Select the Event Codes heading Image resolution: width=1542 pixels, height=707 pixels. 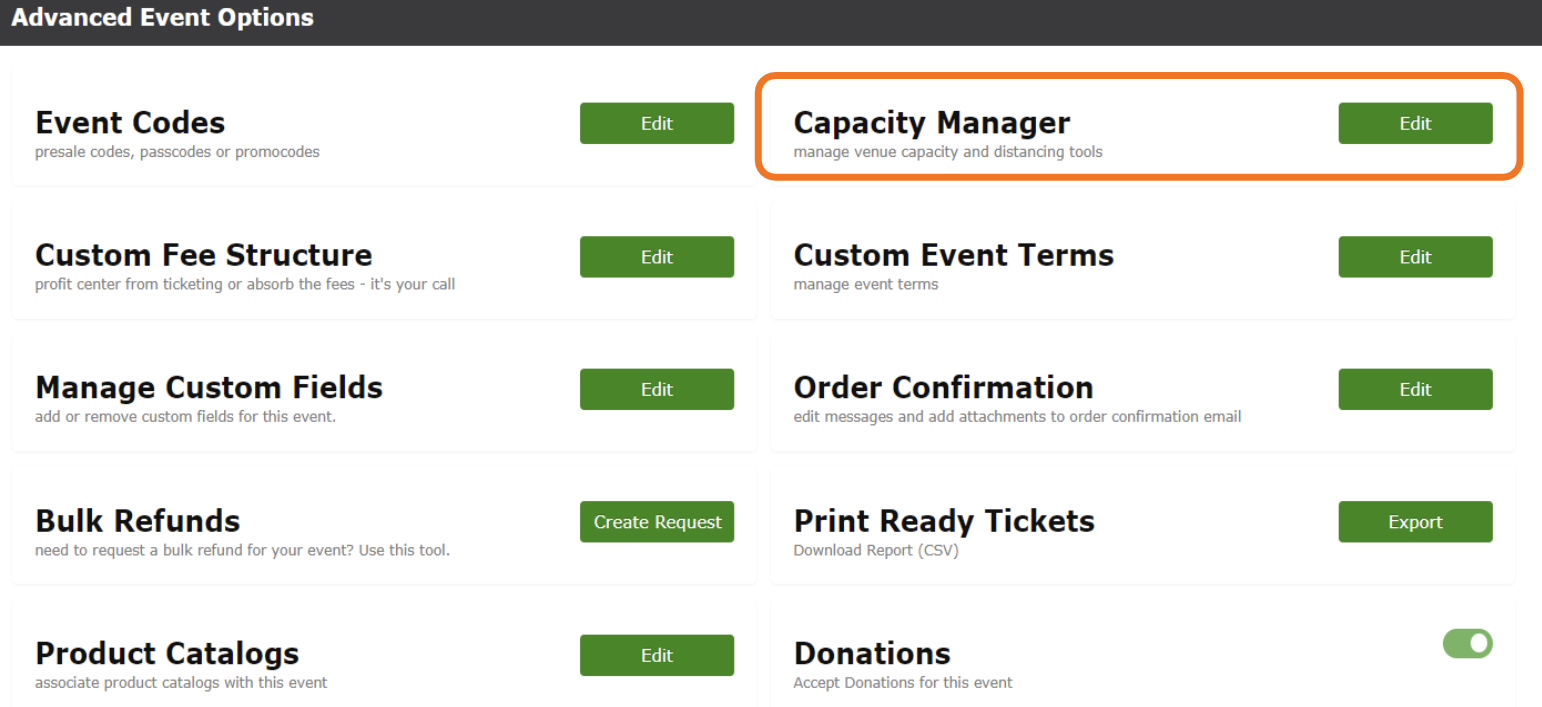[130, 123]
